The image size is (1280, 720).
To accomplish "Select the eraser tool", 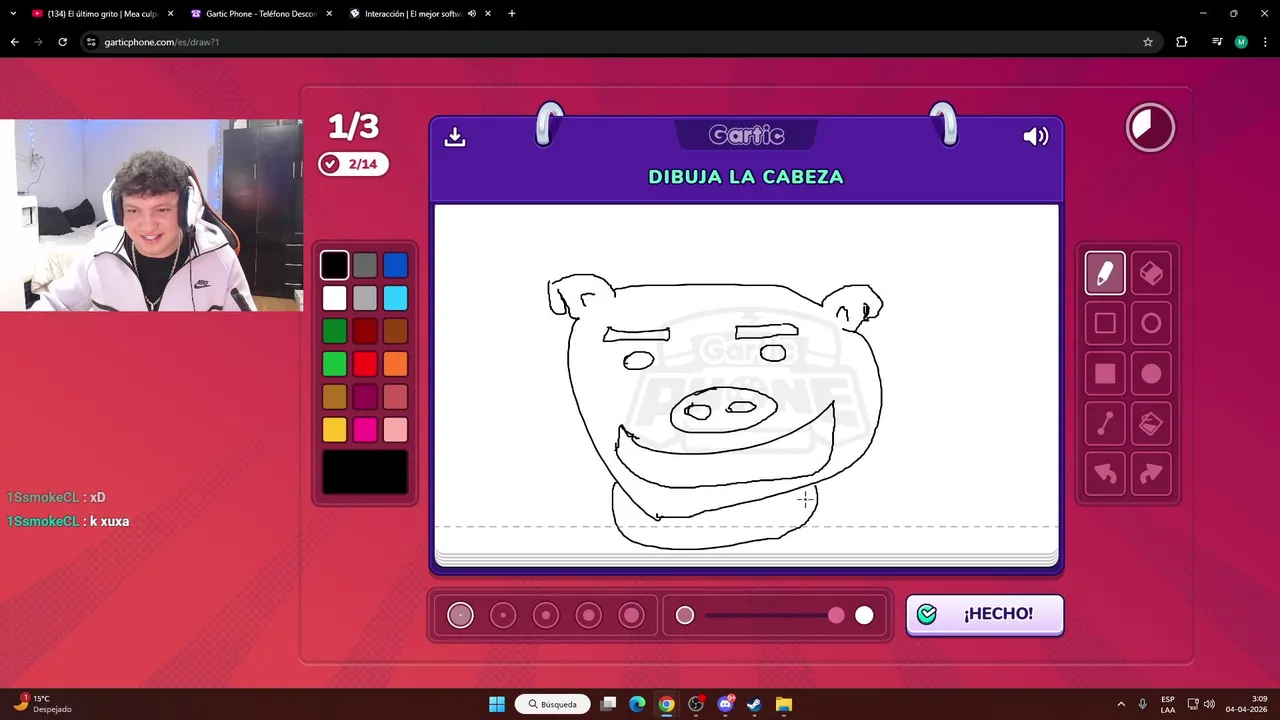I will (x=1151, y=273).
